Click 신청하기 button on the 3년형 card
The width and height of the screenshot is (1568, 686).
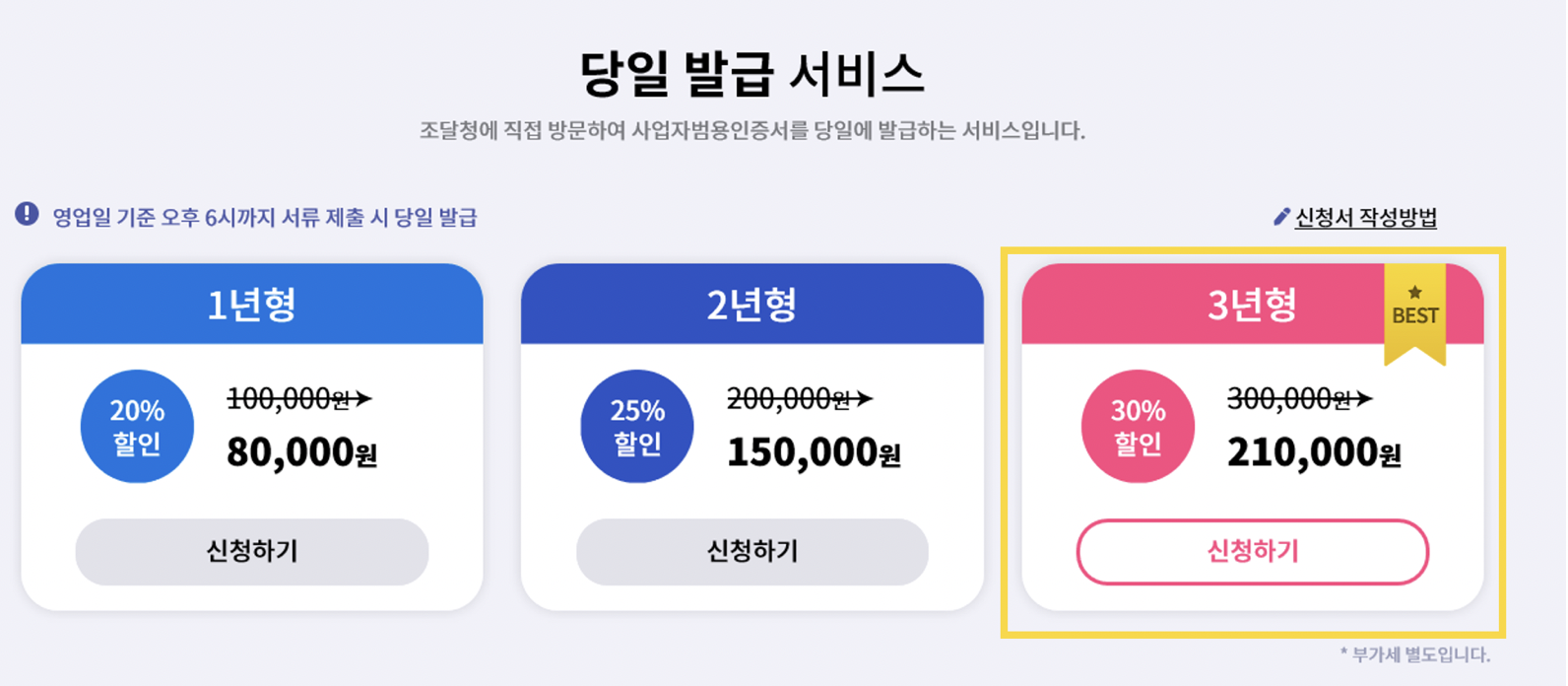tap(1254, 552)
